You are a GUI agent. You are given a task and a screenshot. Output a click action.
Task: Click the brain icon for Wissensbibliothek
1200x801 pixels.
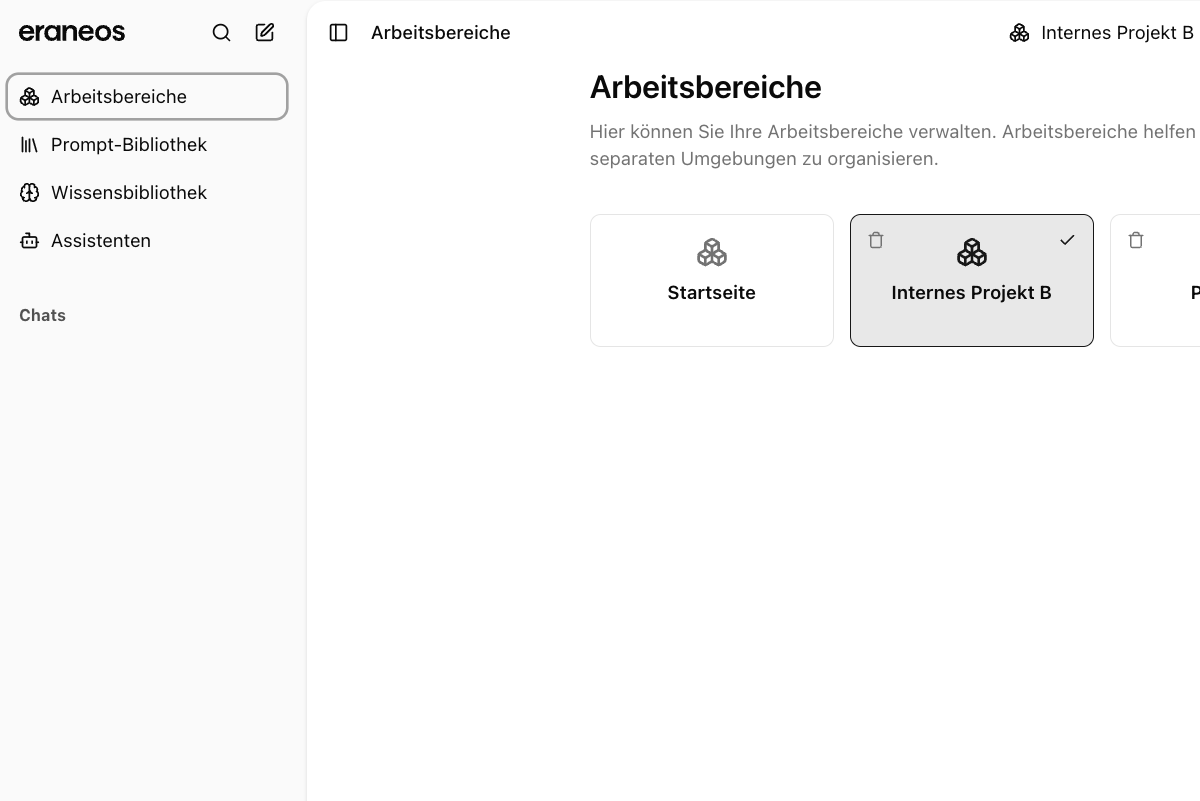click(x=30, y=192)
